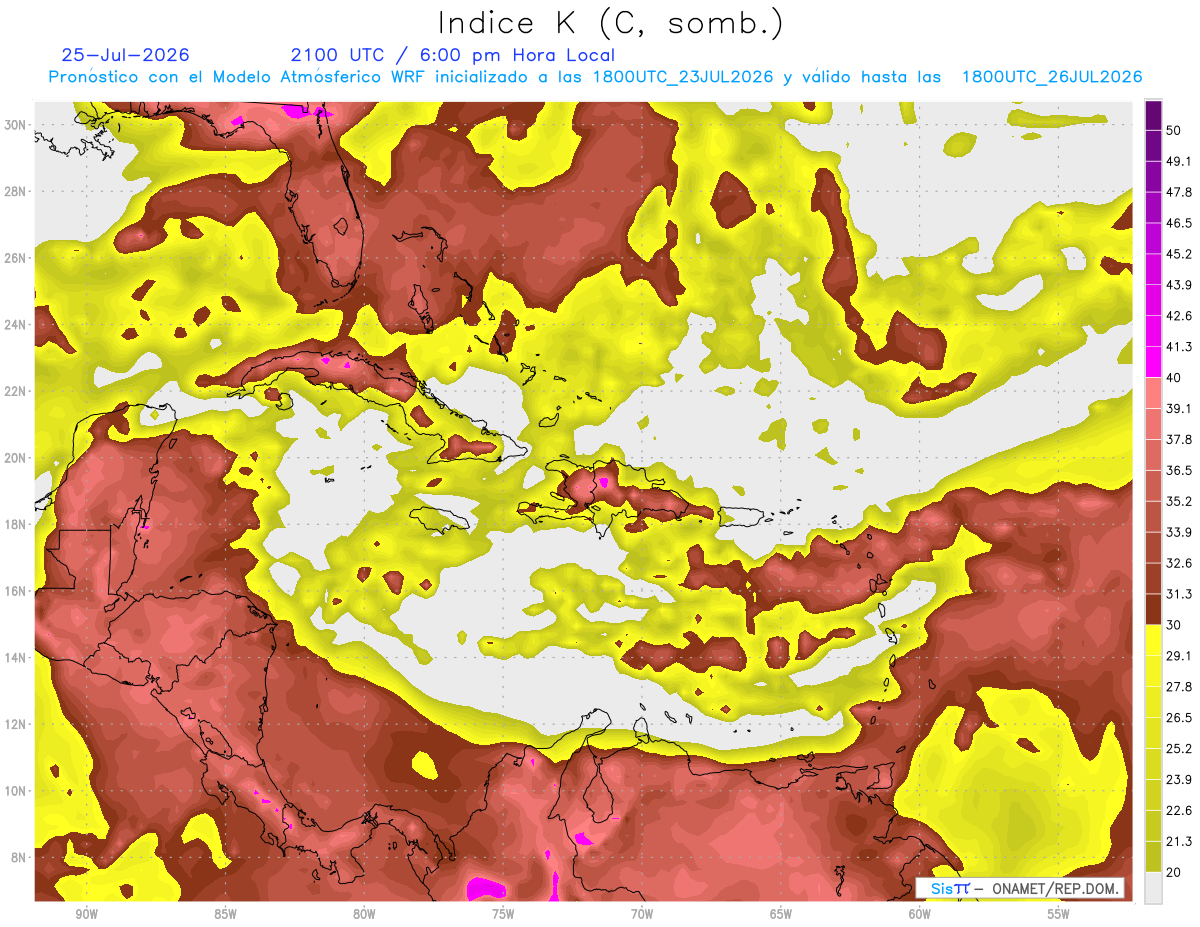Screen dimensions: 1200x927
Task: Click the 24N latitude label
Action: [x=17, y=324]
